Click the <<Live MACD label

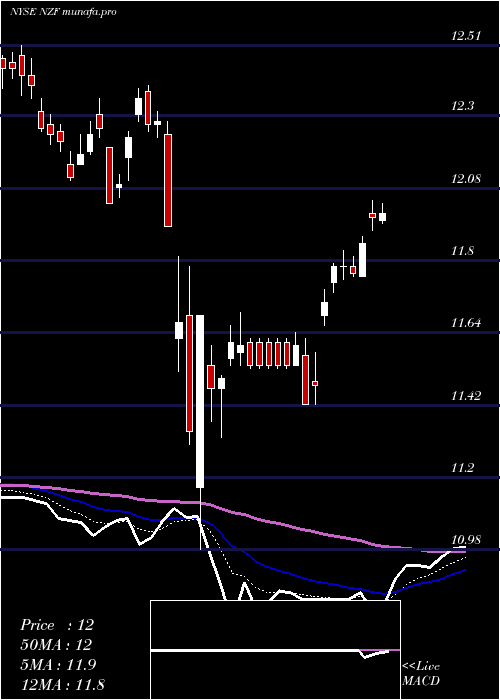point(421,673)
